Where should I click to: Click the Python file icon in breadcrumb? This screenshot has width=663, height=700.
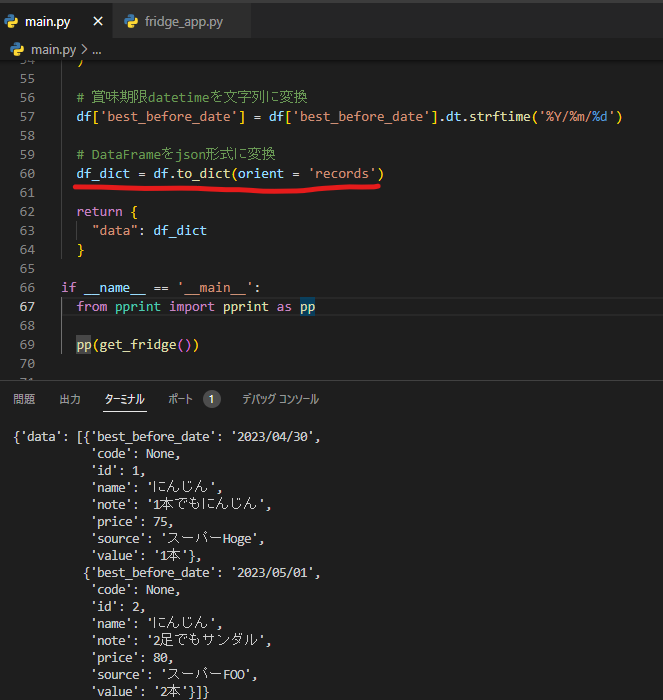point(17,49)
